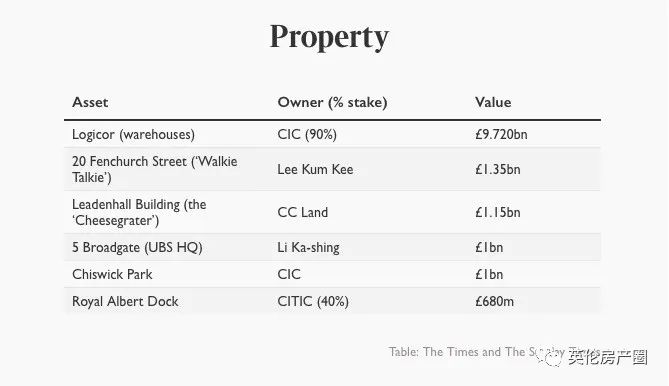Click the £9.720bn value cell
The height and width of the screenshot is (386, 669).
(501, 134)
